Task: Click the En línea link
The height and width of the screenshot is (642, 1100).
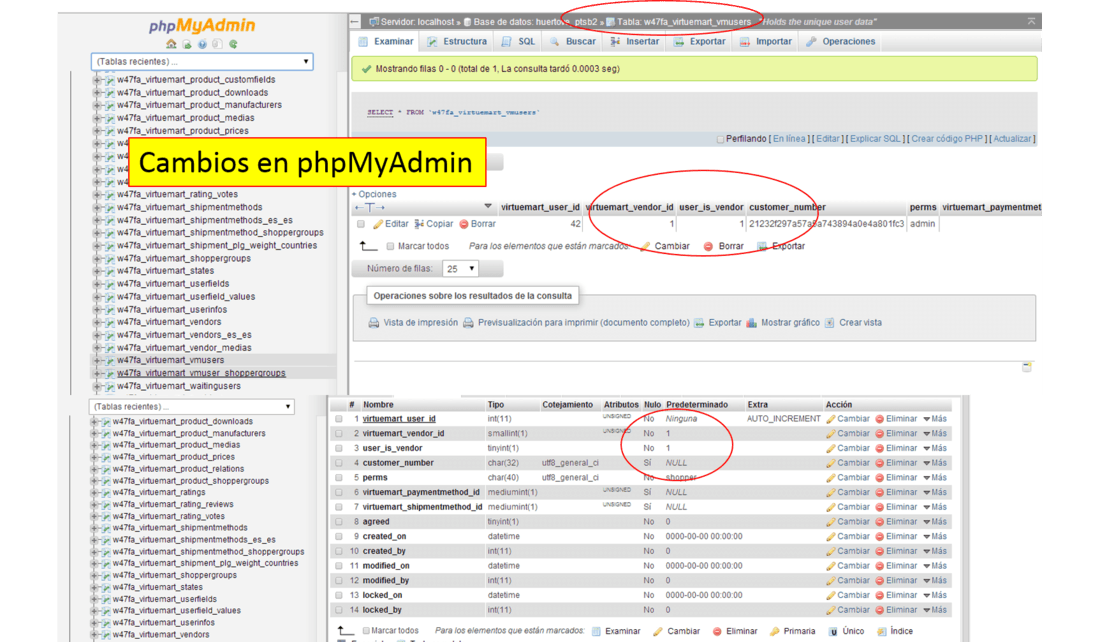Action: pos(789,139)
